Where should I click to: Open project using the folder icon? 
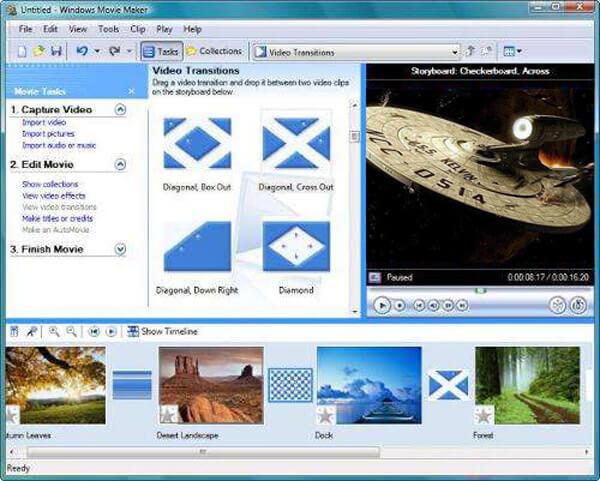point(39,51)
